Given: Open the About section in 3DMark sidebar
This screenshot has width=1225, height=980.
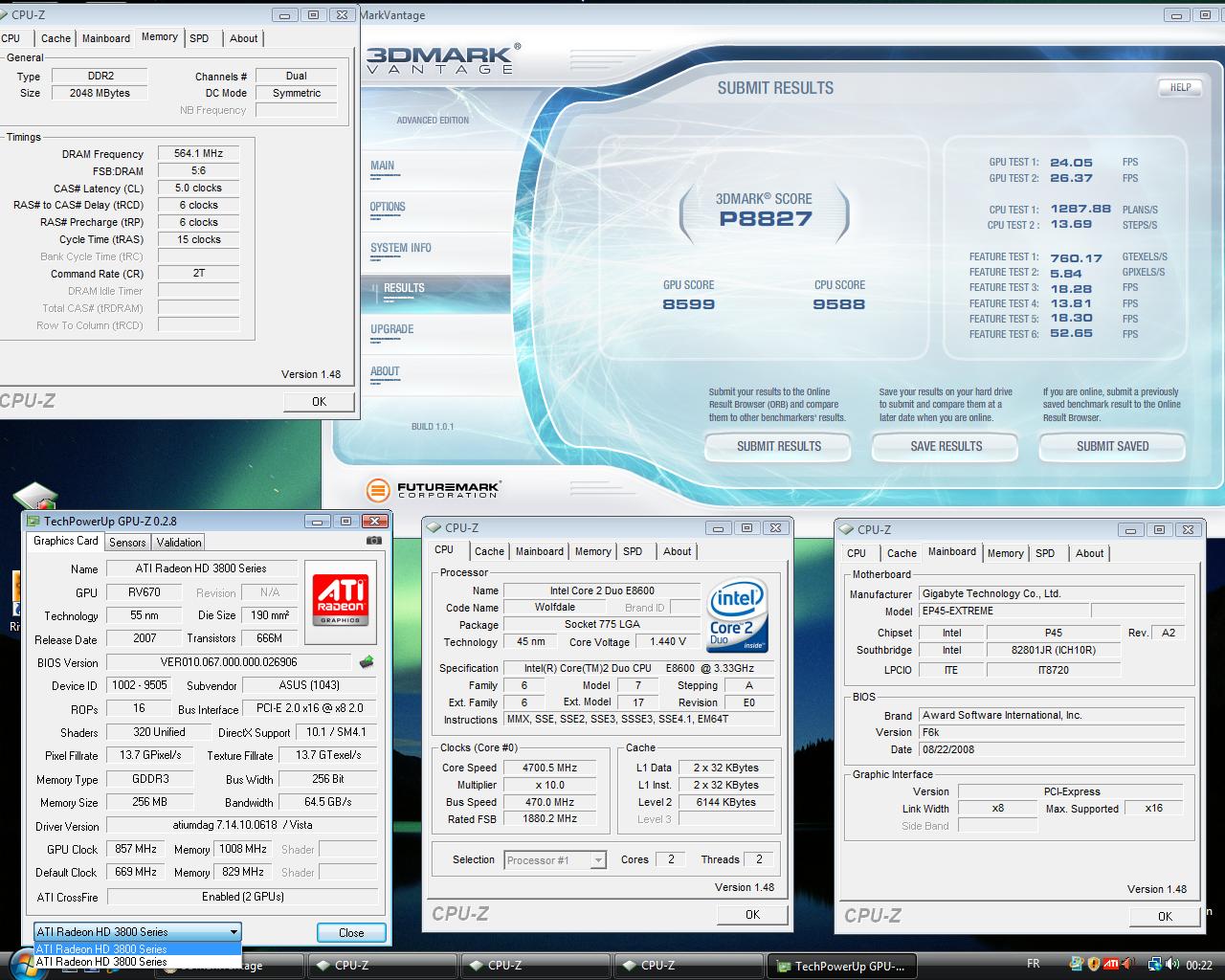Looking at the screenshot, I should click(x=385, y=372).
